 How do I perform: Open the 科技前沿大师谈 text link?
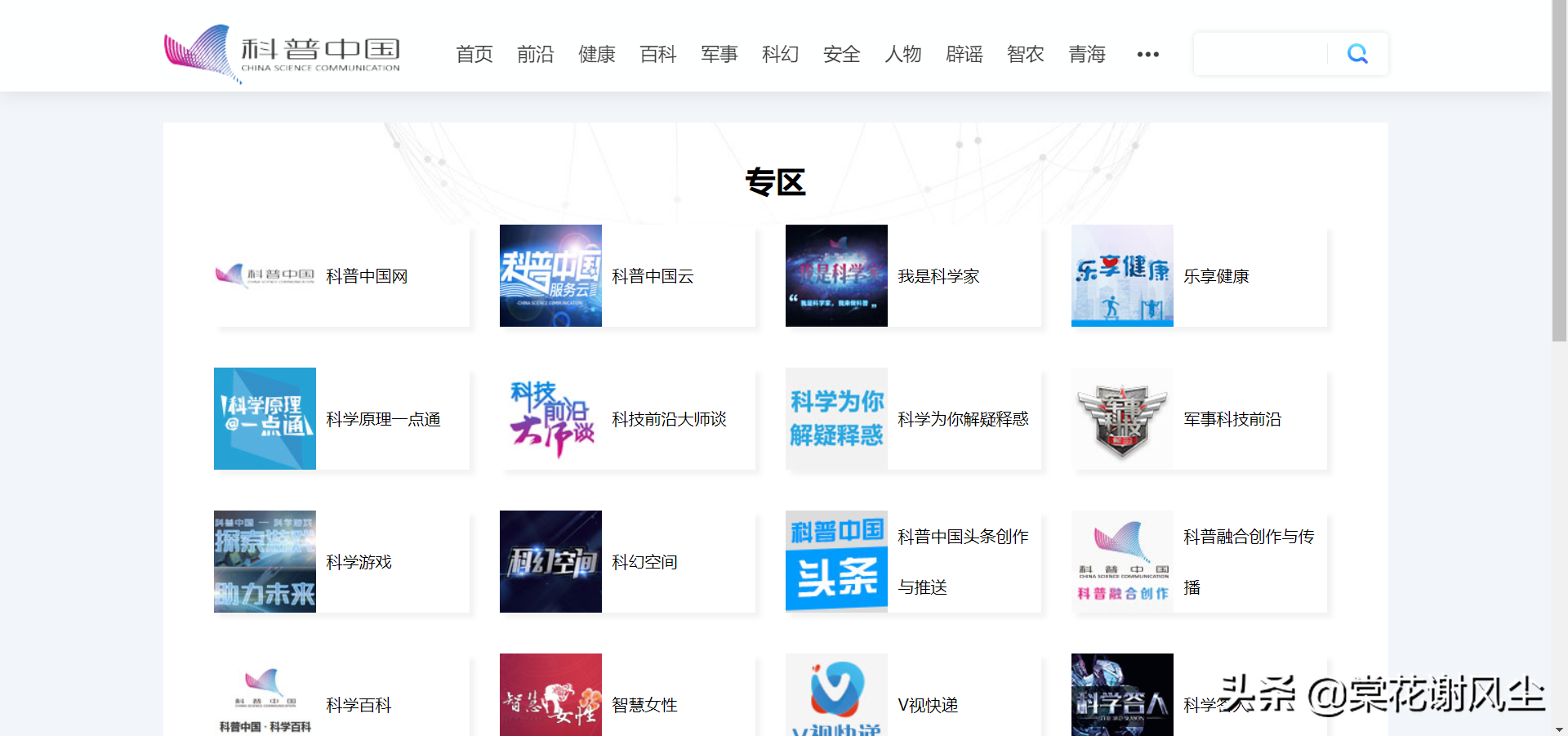click(x=669, y=420)
